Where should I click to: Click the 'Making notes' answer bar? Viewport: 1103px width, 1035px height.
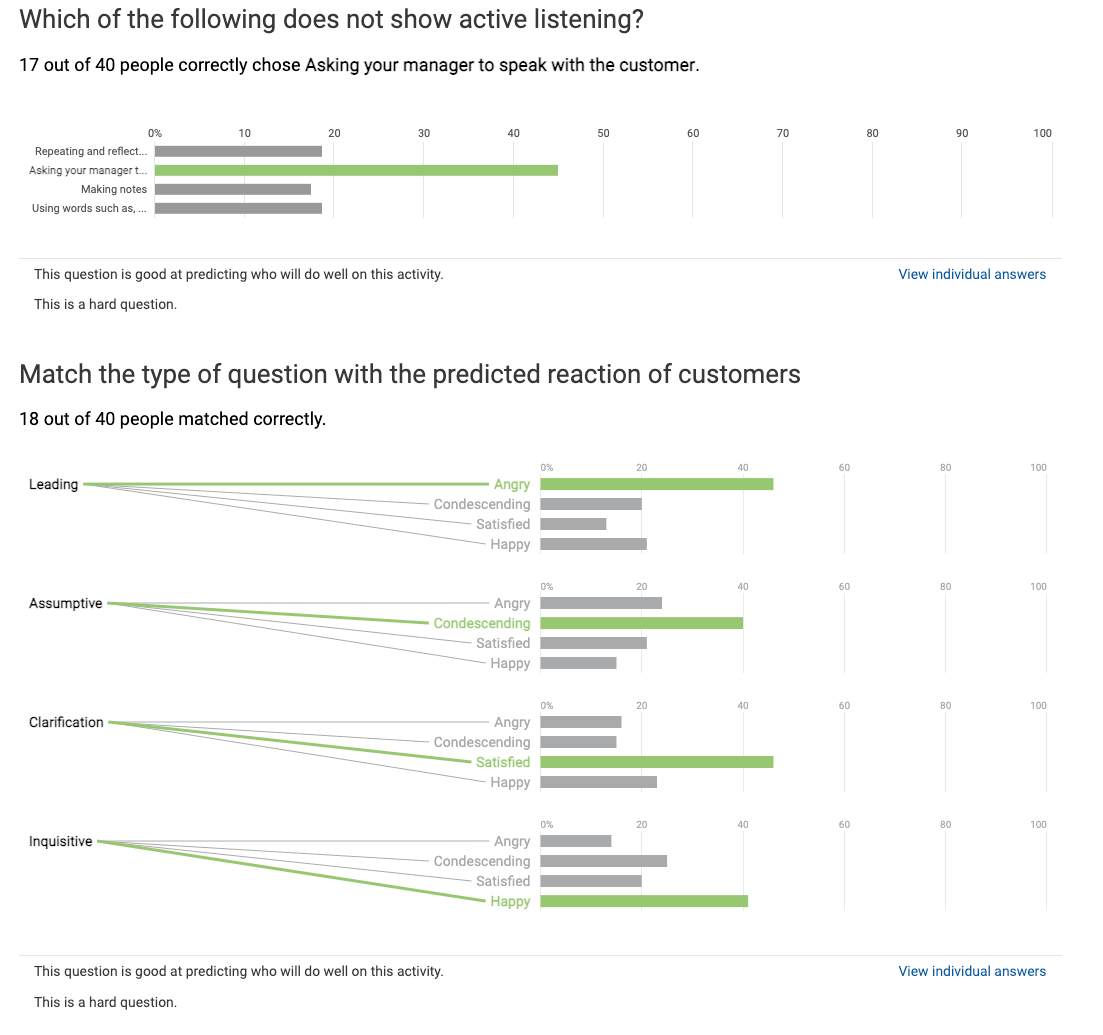(x=235, y=188)
